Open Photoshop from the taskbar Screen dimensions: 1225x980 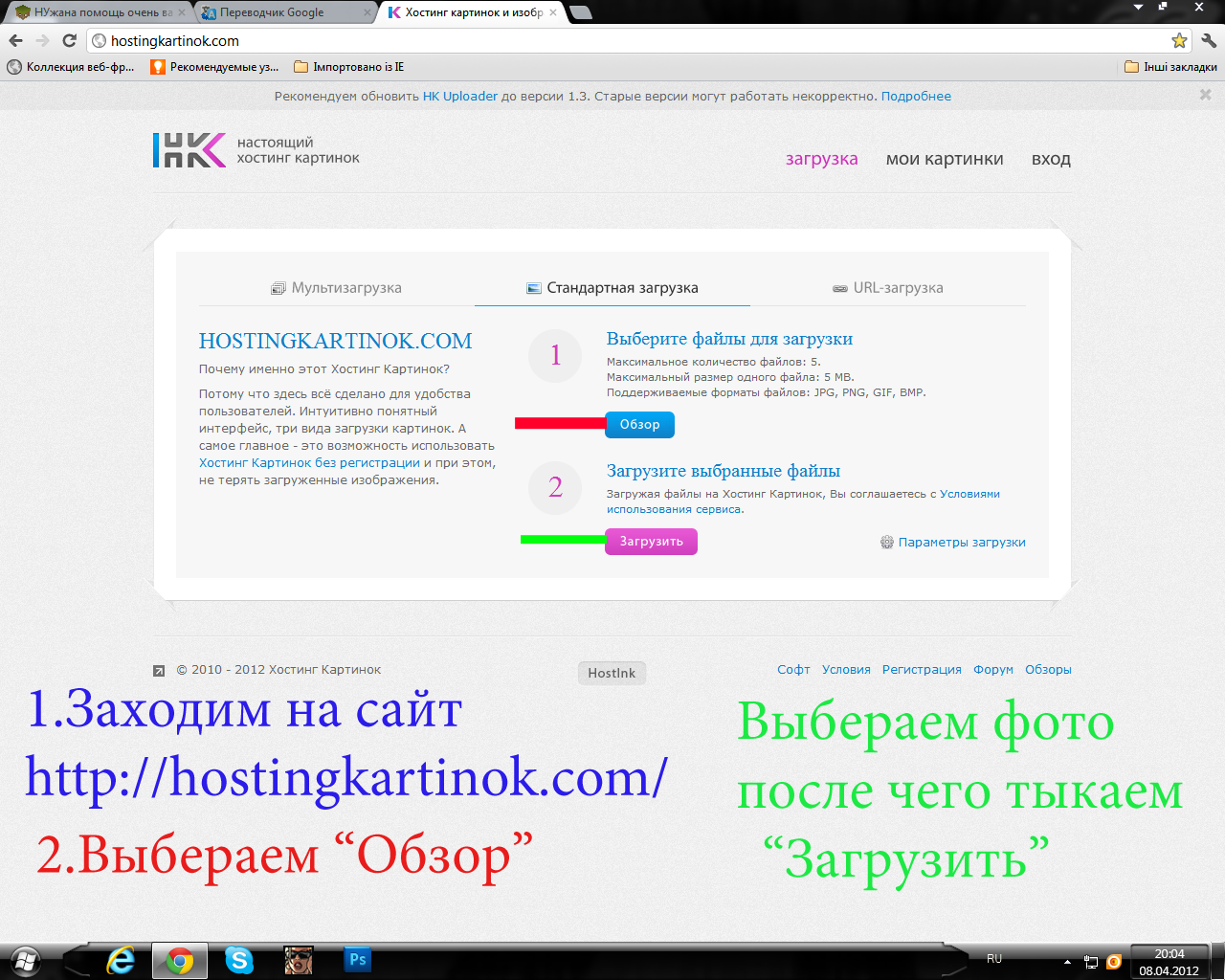click(358, 960)
